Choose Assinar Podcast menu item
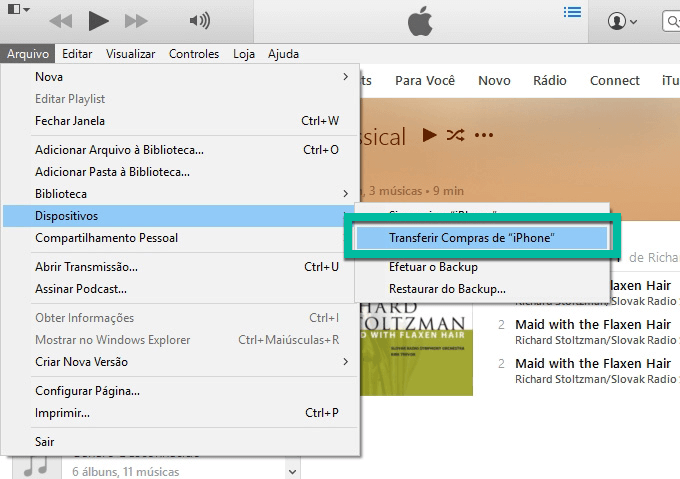The height and width of the screenshot is (479, 680). click(181, 289)
